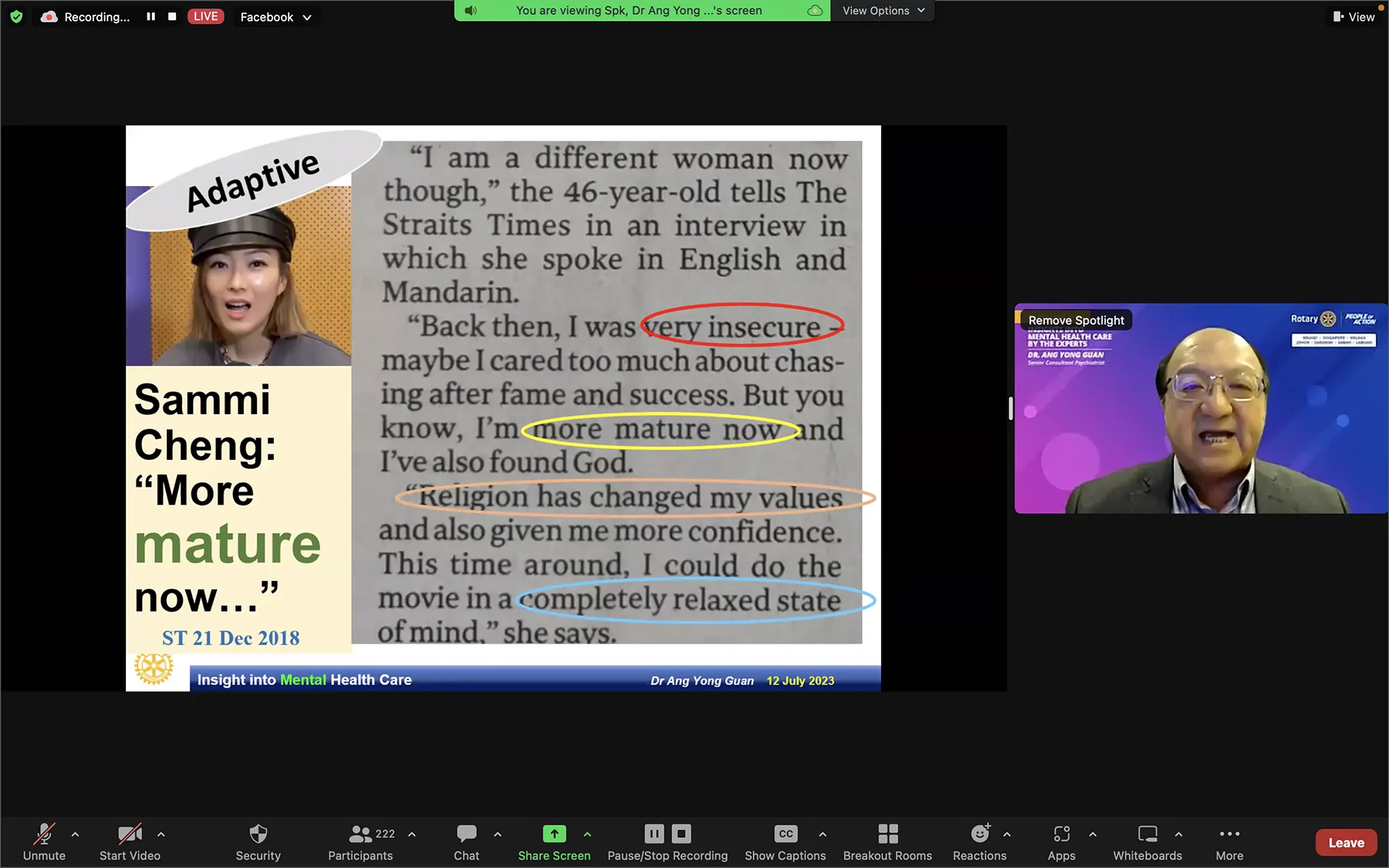Expand chat options arrow beside Chat
This screenshot has height=868, width=1389.
pyautogui.click(x=498, y=834)
